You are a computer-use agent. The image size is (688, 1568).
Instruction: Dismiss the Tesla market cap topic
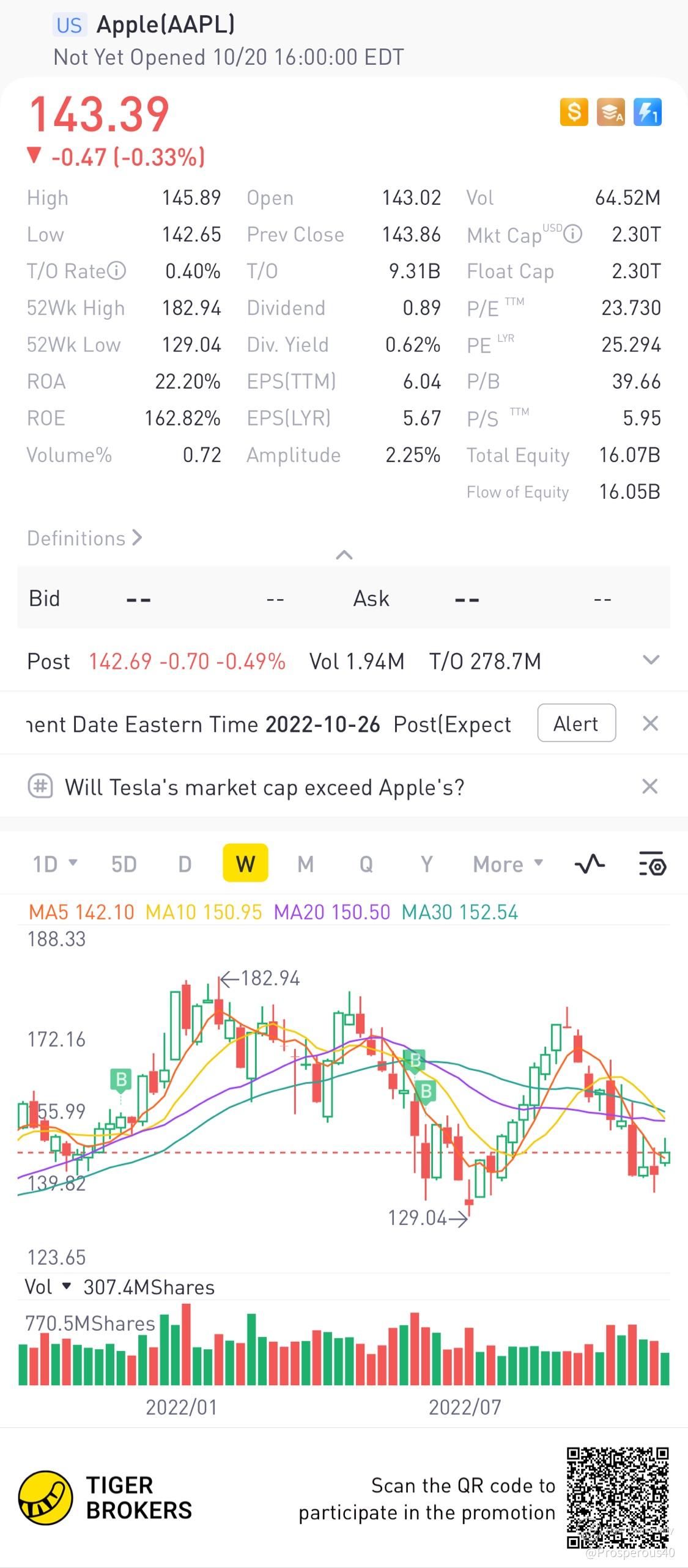pyautogui.click(x=650, y=786)
